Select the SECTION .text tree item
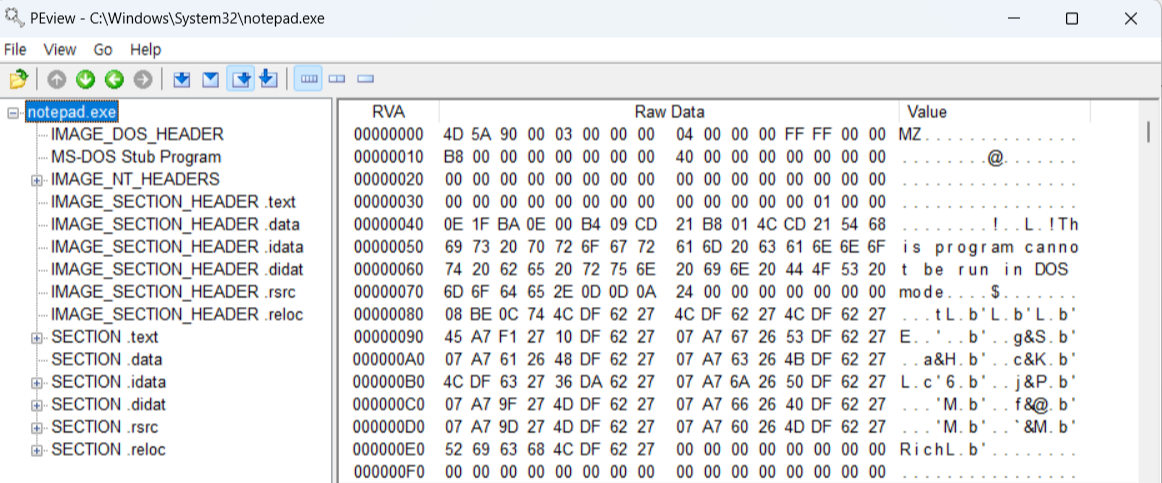Viewport: 1162px width, 483px height. coord(104,337)
